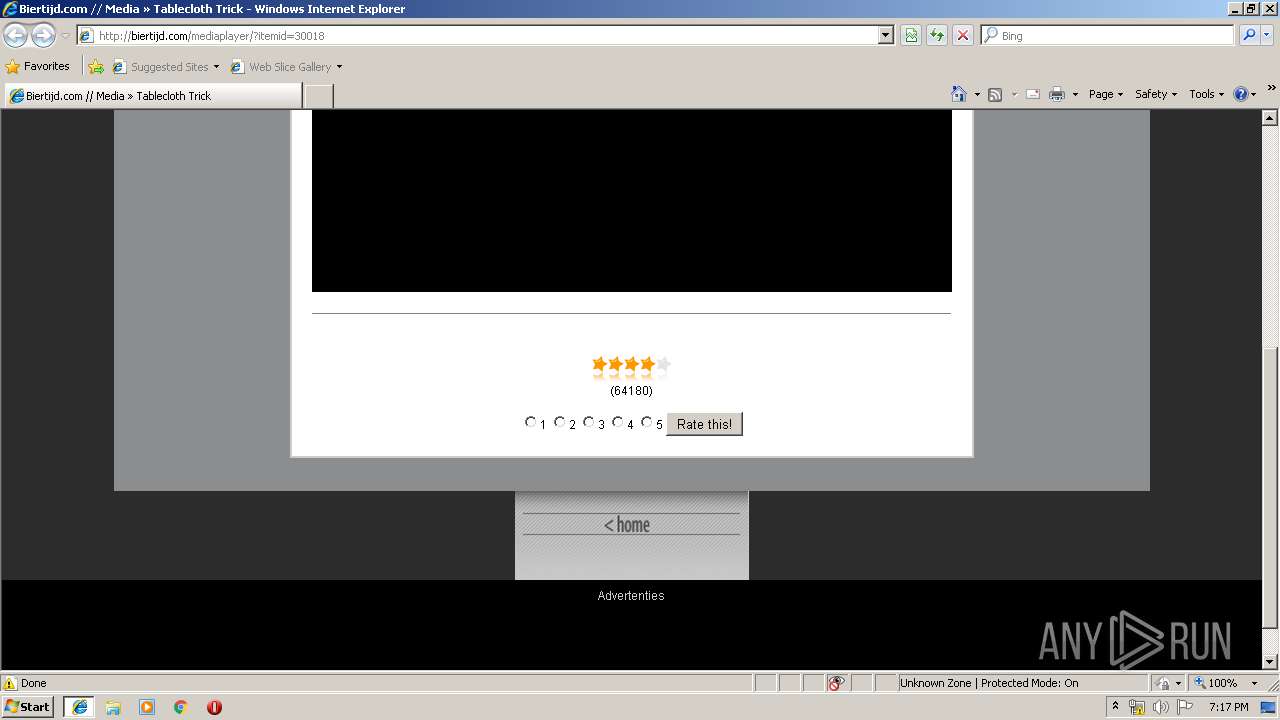Click the Bing search magnifier button
The image size is (1280, 720).
click(x=1249, y=35)
